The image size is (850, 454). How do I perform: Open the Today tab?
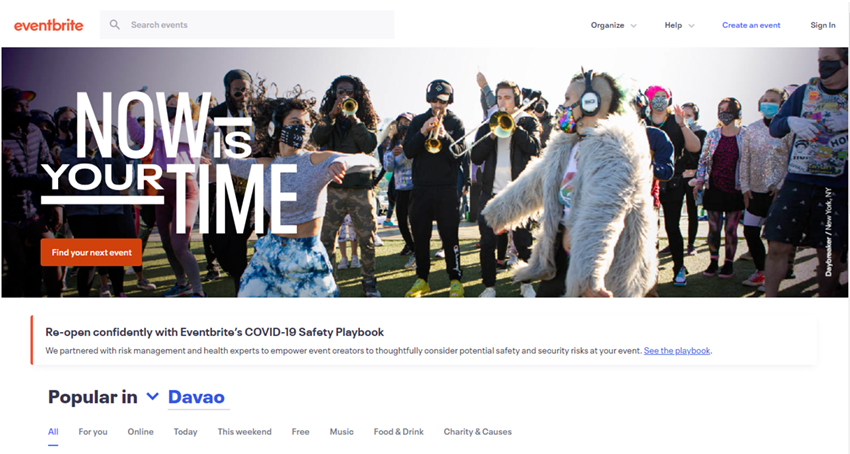pos(185,432)
